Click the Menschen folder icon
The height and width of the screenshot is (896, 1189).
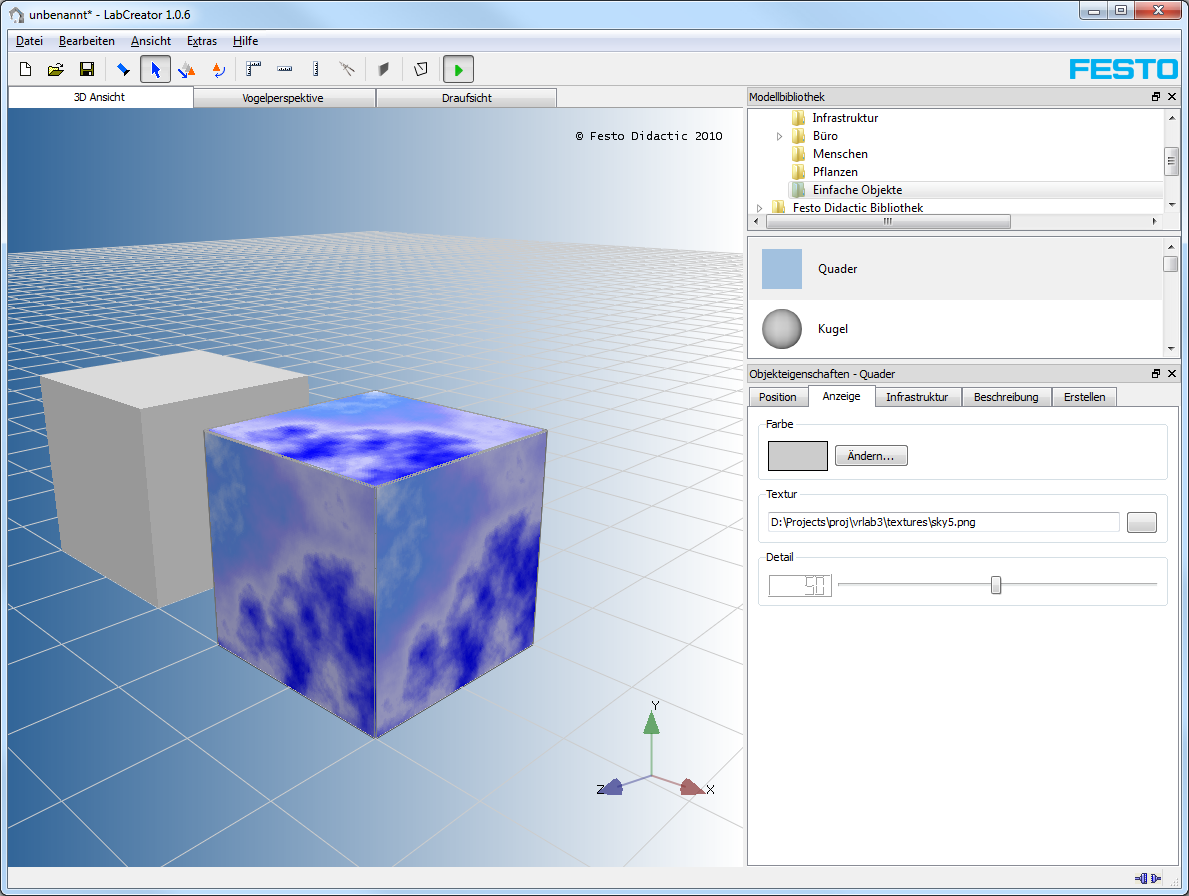click(798, 154)
